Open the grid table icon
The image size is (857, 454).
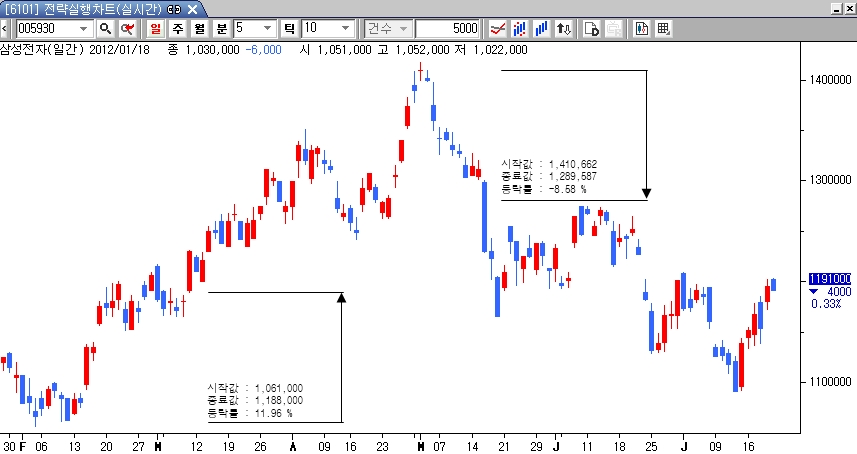pos(663,29)
